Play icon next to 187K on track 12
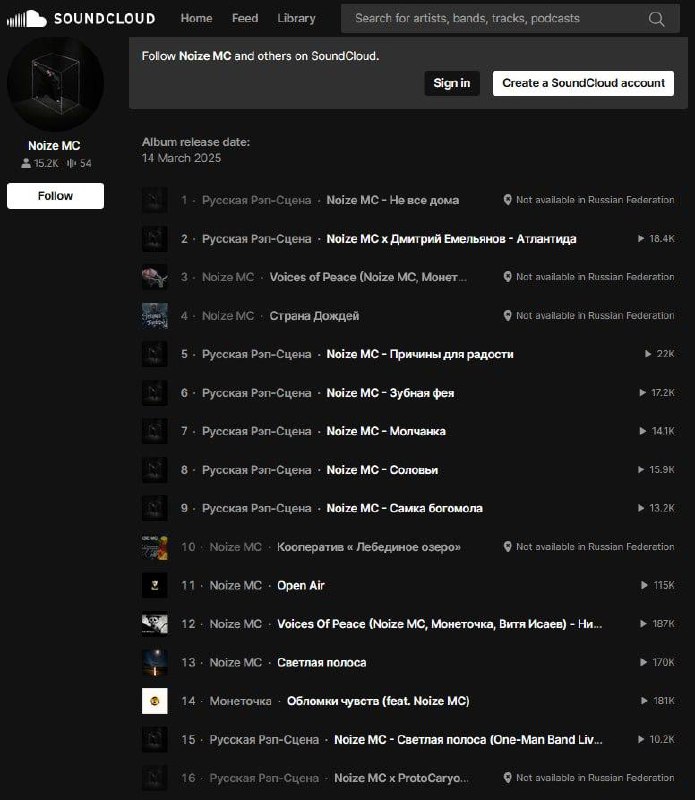Viewport: 695px width, 800px height. (x=643, y=623)
